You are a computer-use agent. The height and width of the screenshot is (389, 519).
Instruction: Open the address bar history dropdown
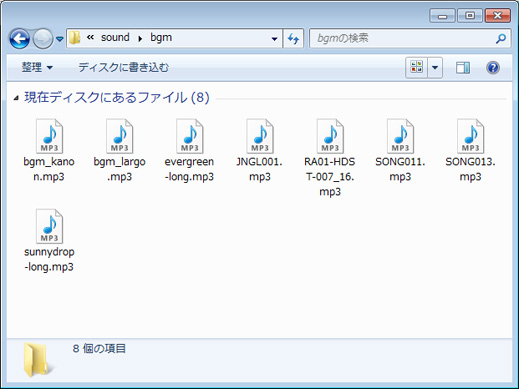pos(275,39)
